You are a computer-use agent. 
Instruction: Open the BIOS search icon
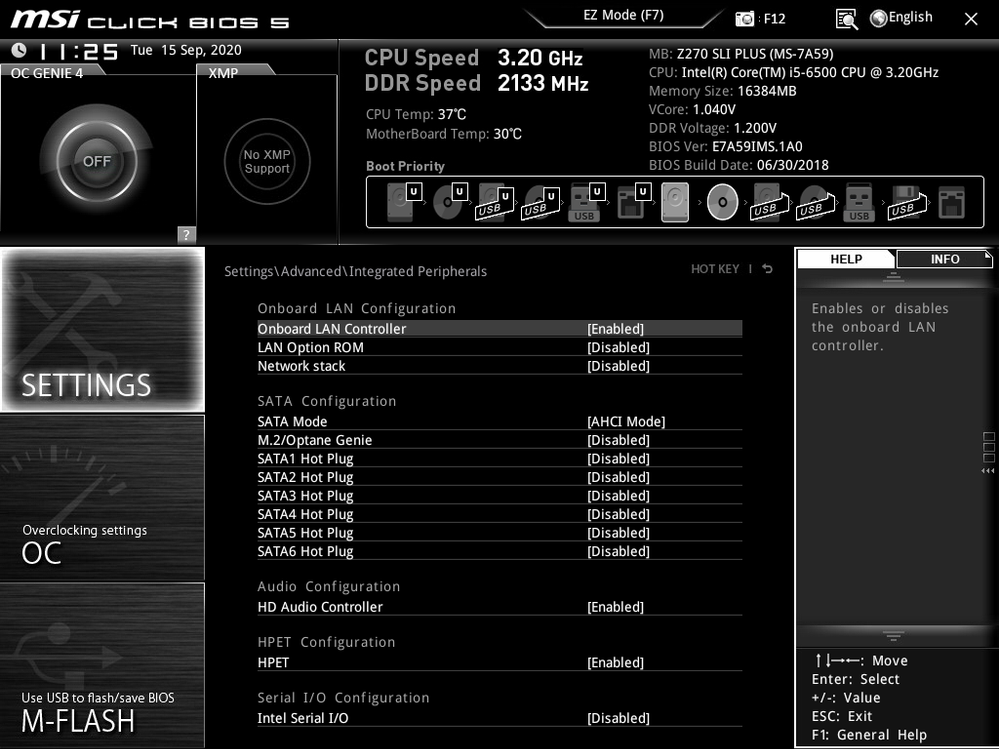click(846, 18)
